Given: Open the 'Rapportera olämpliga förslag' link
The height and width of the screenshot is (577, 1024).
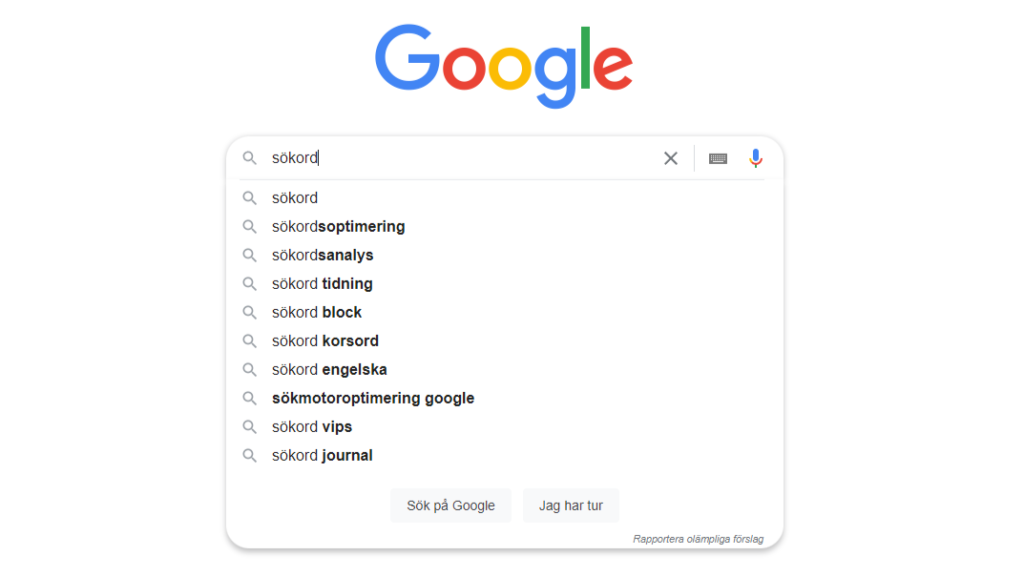Looking at the screenshot, I should 697,539.
